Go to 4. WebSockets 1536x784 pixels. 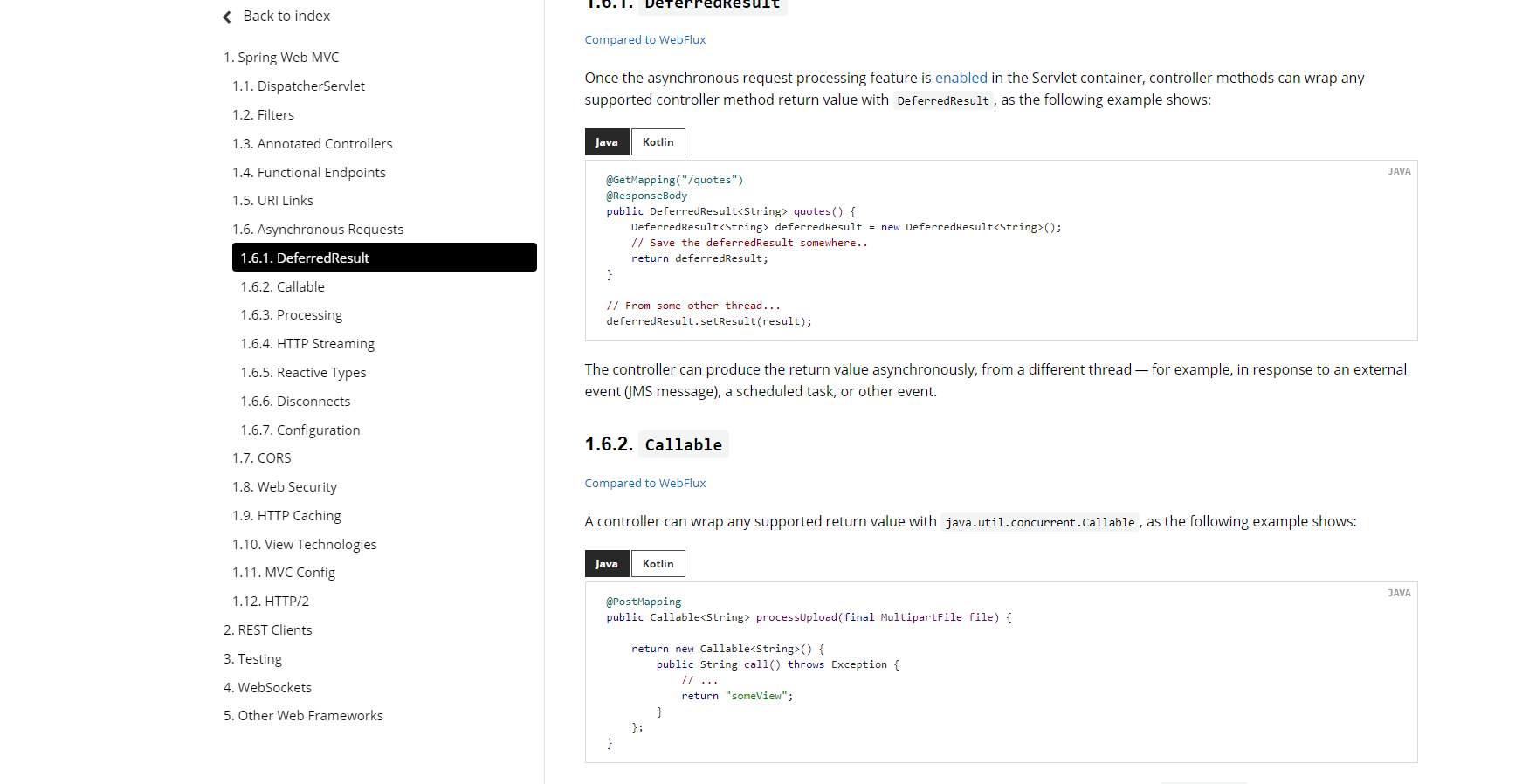pos(267,688)
